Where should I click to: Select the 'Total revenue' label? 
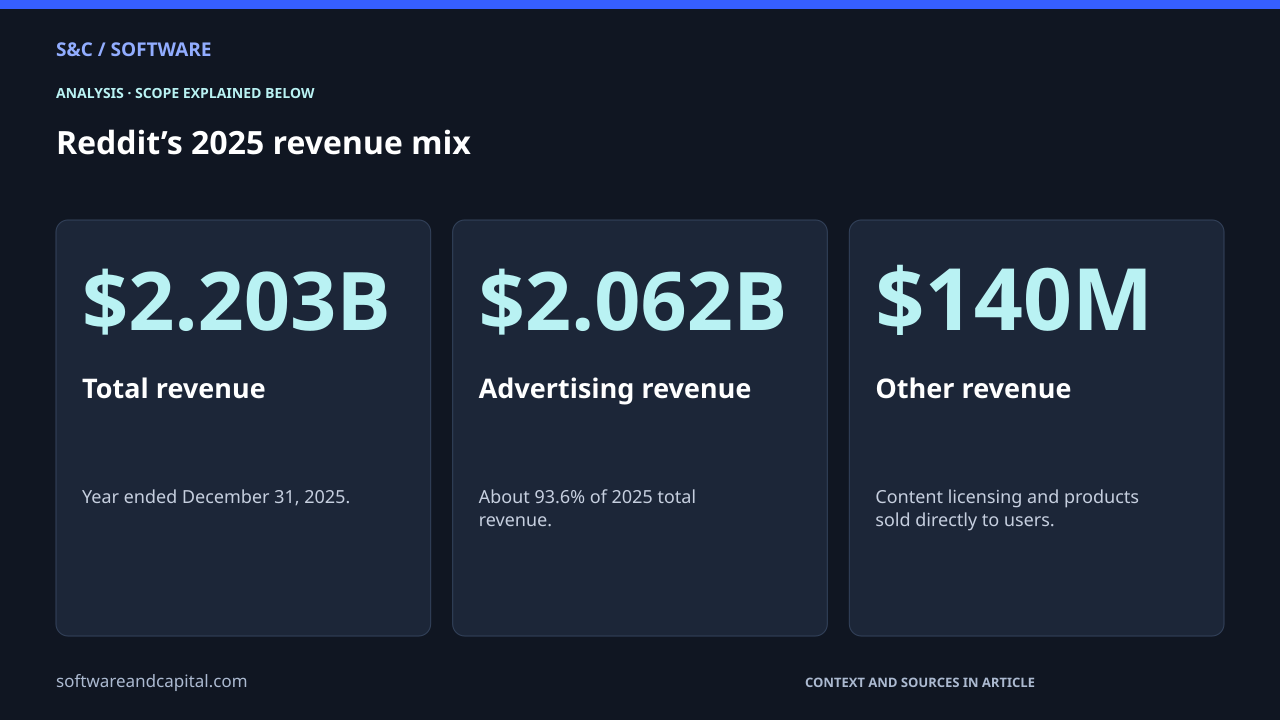tap(174, 388)
